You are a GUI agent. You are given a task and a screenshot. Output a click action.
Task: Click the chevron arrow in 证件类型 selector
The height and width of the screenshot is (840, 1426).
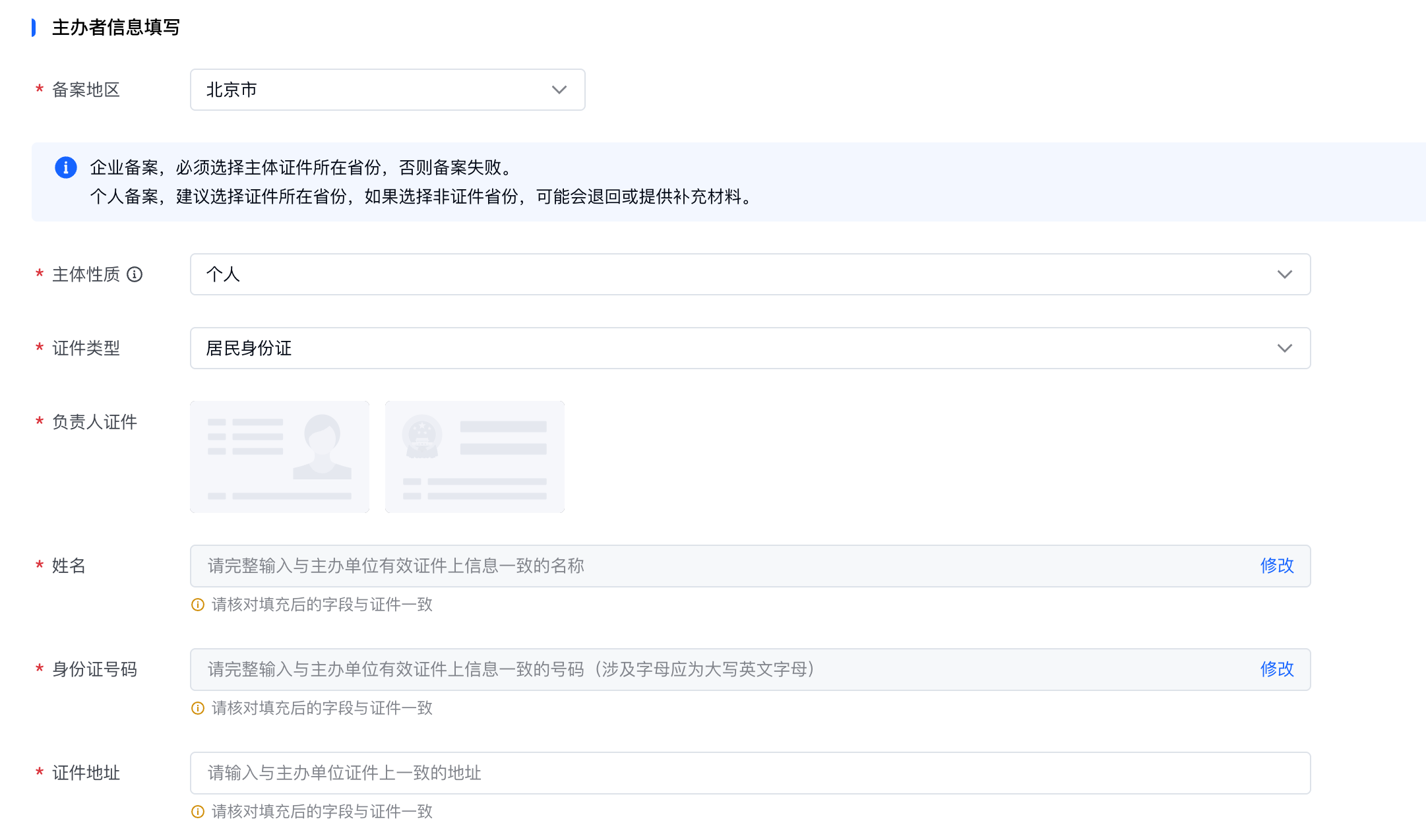click(1284, 348)
